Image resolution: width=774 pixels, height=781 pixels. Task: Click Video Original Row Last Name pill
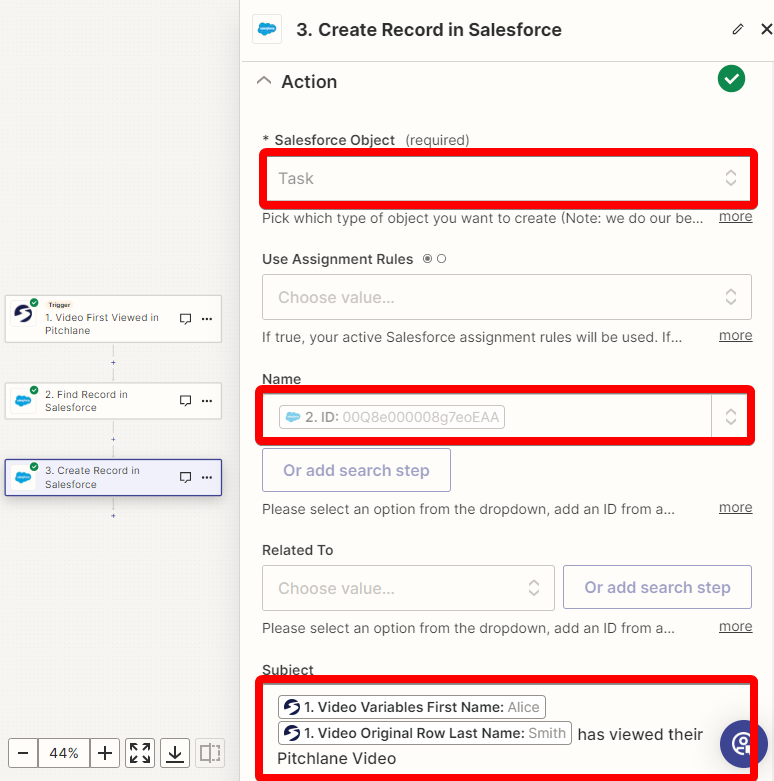point(424,733)
